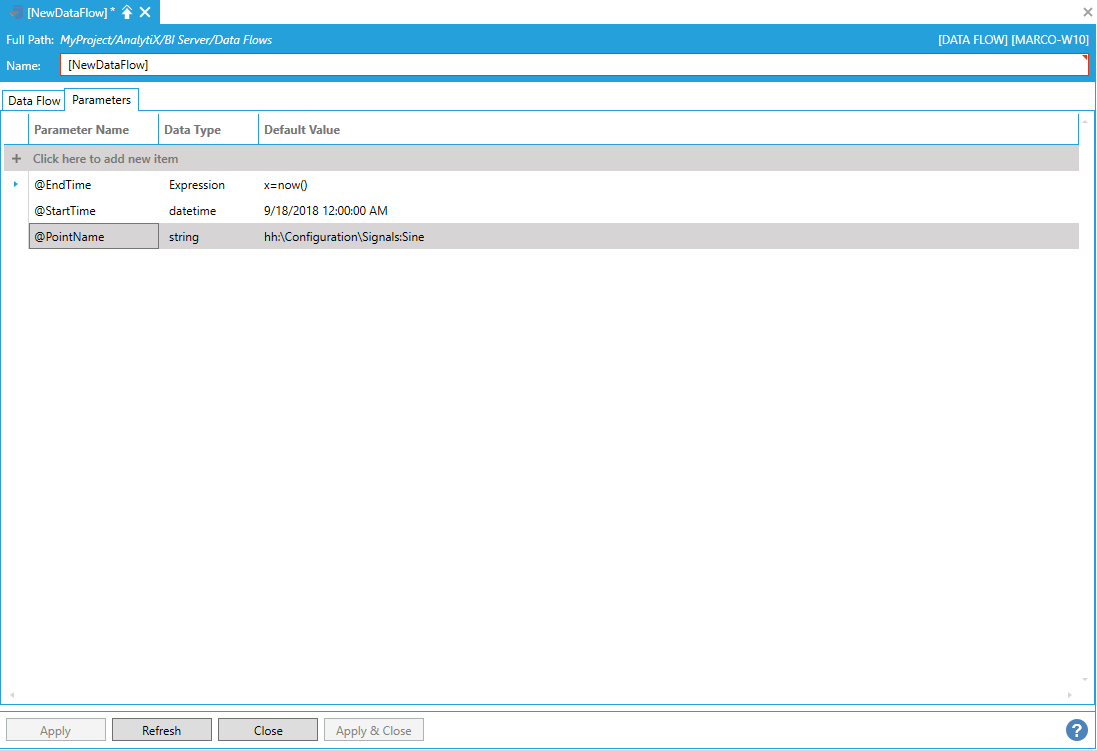Image resolution: width=1097 pixels, height=751 pixels.
Task: Sort by Parameter Name column header
Action: [x=82, y=130]
